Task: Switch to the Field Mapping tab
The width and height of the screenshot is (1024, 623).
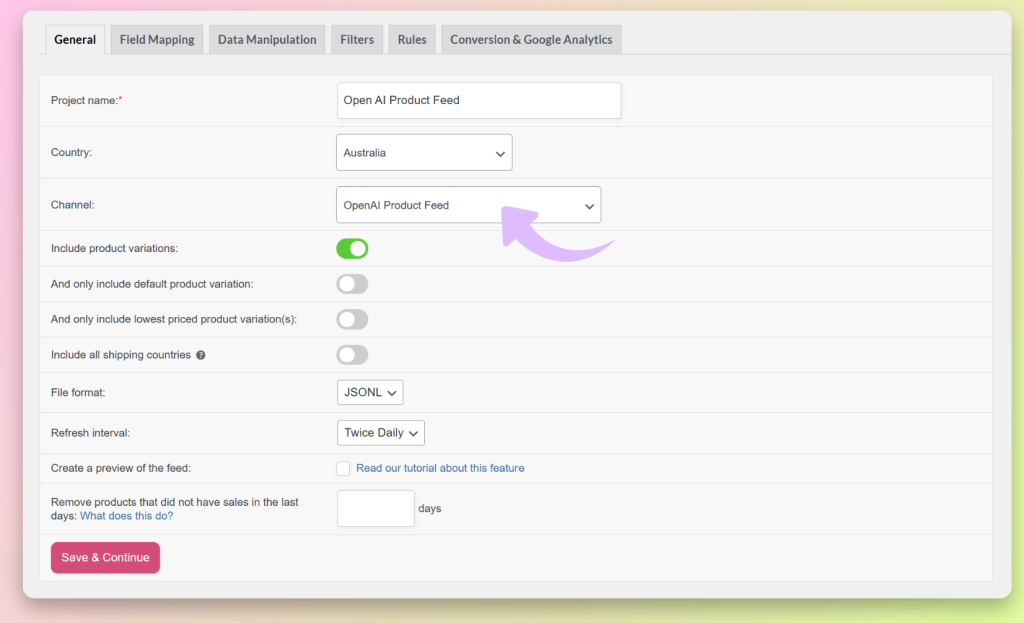Action: pos(156,39)
